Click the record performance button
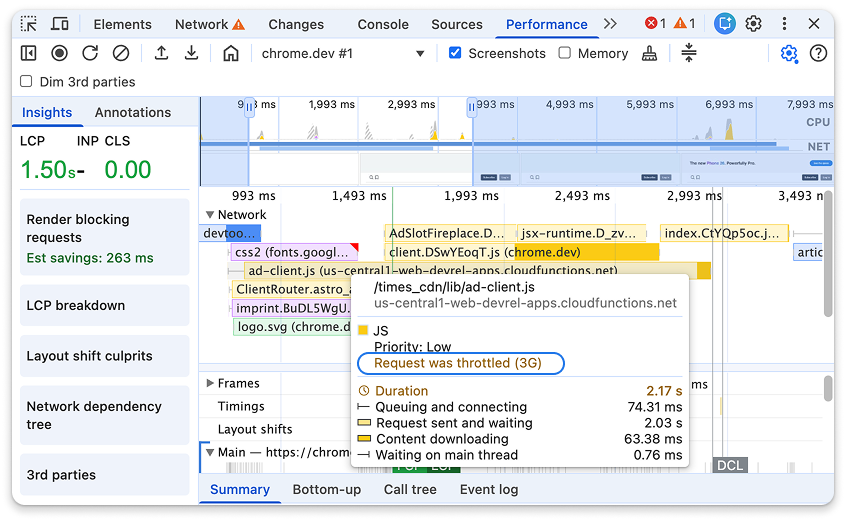Screen dimensions: 854x522 60,54
